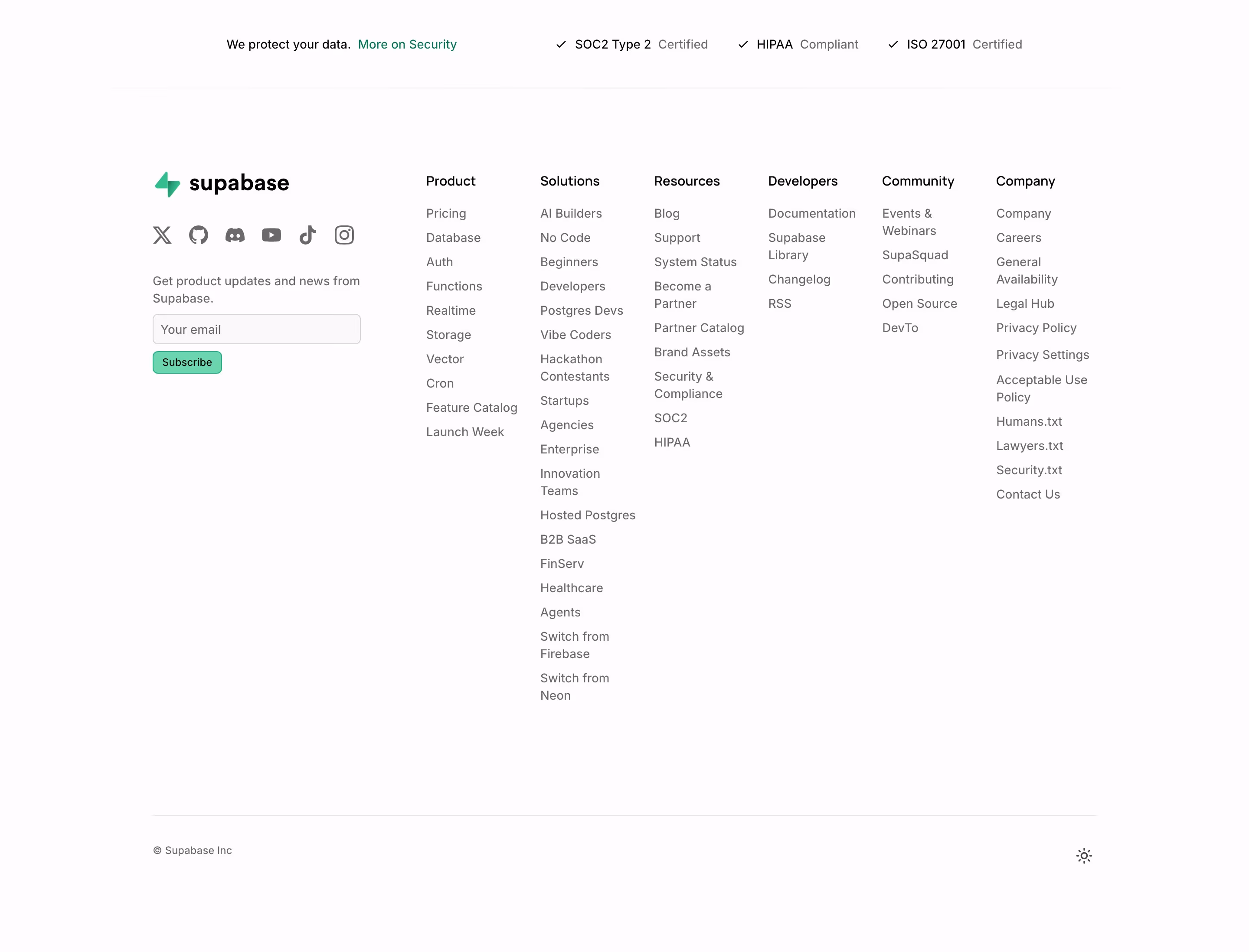Open the Legal Hub link
1249x952 pixels.
(1025, 304)
